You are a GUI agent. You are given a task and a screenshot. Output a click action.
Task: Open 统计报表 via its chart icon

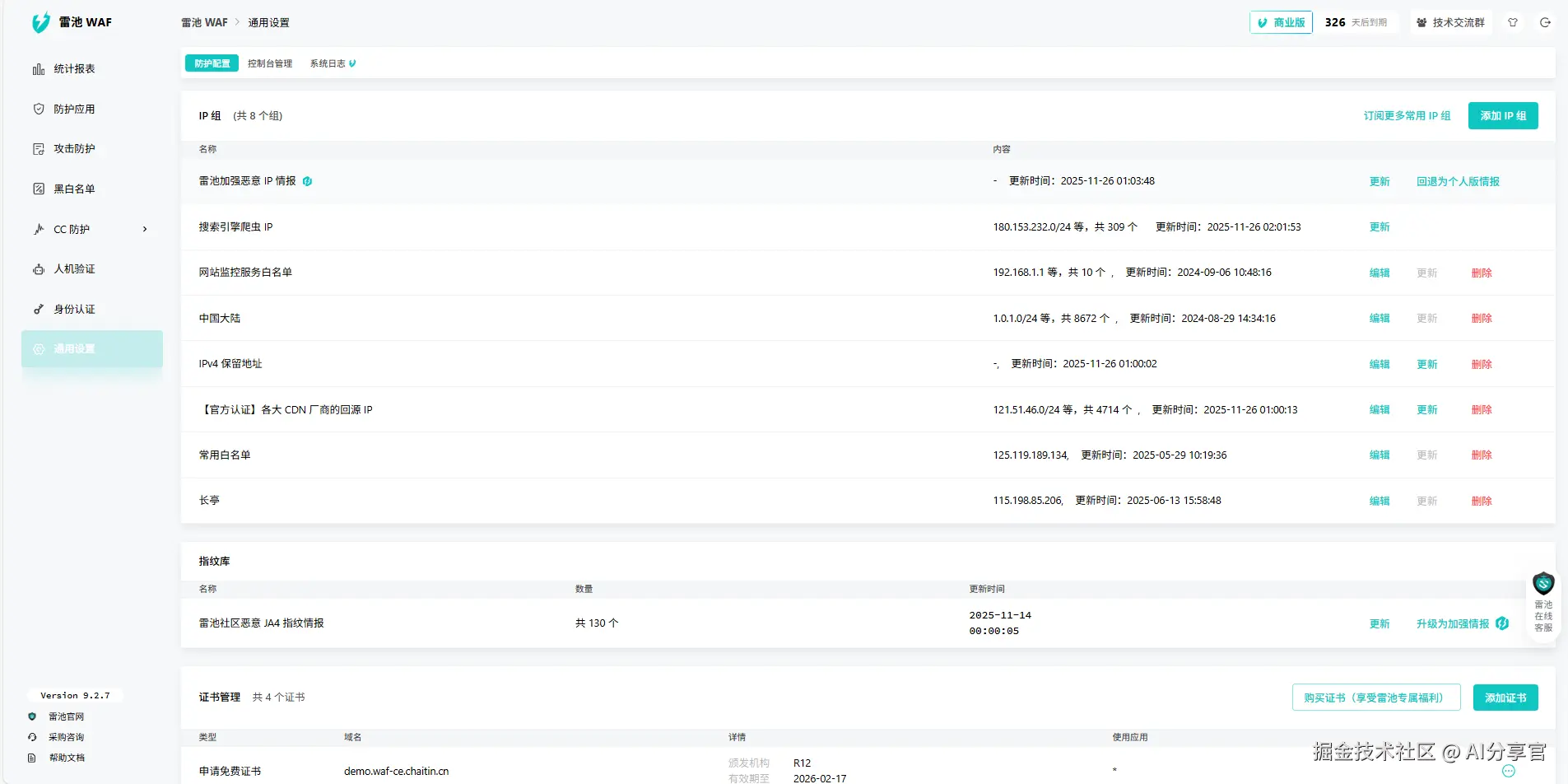(39, 69)
